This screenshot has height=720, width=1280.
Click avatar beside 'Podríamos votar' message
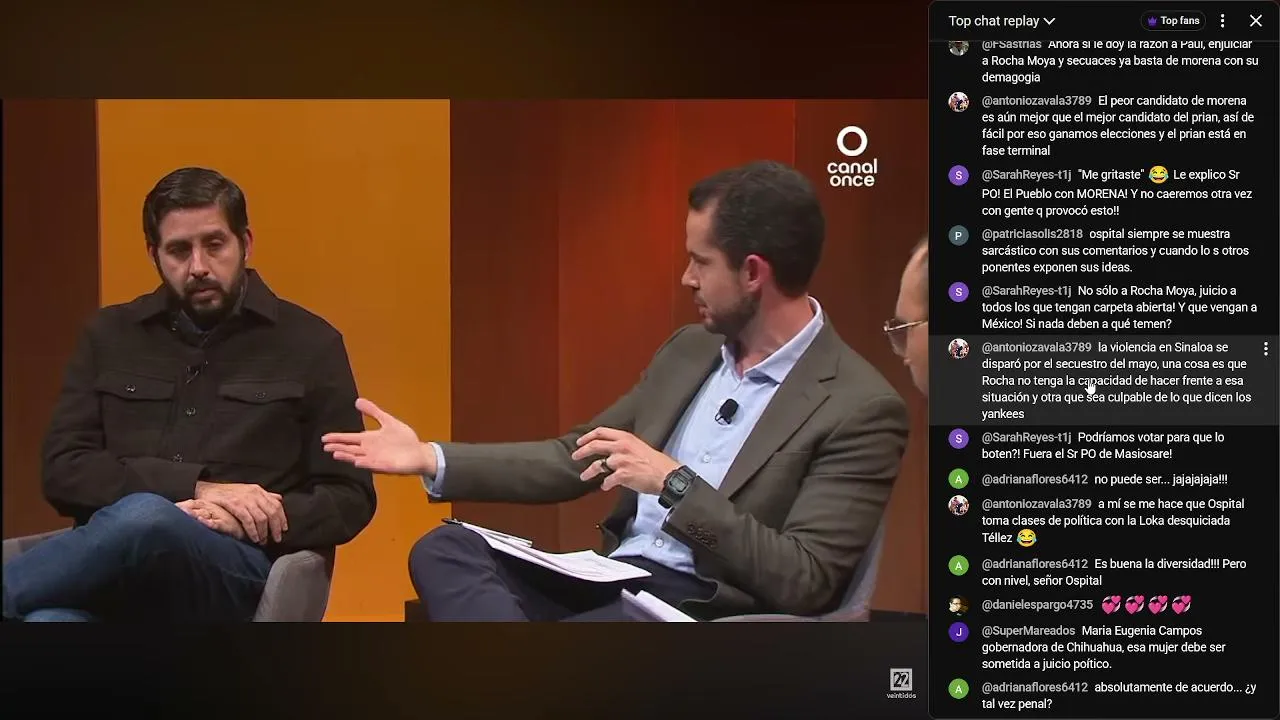pos(959,439)
